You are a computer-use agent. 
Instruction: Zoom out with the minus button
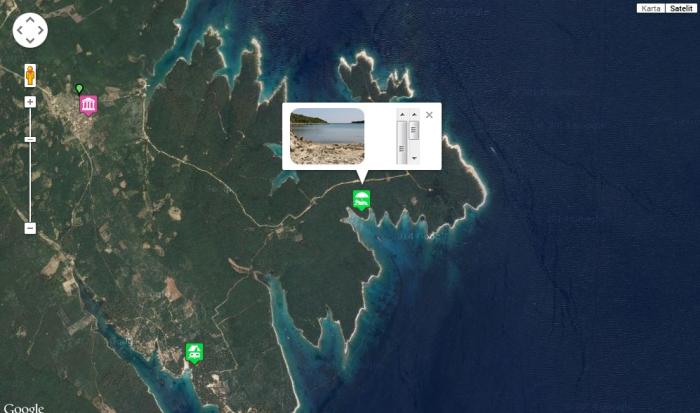[x=30, y=228]
